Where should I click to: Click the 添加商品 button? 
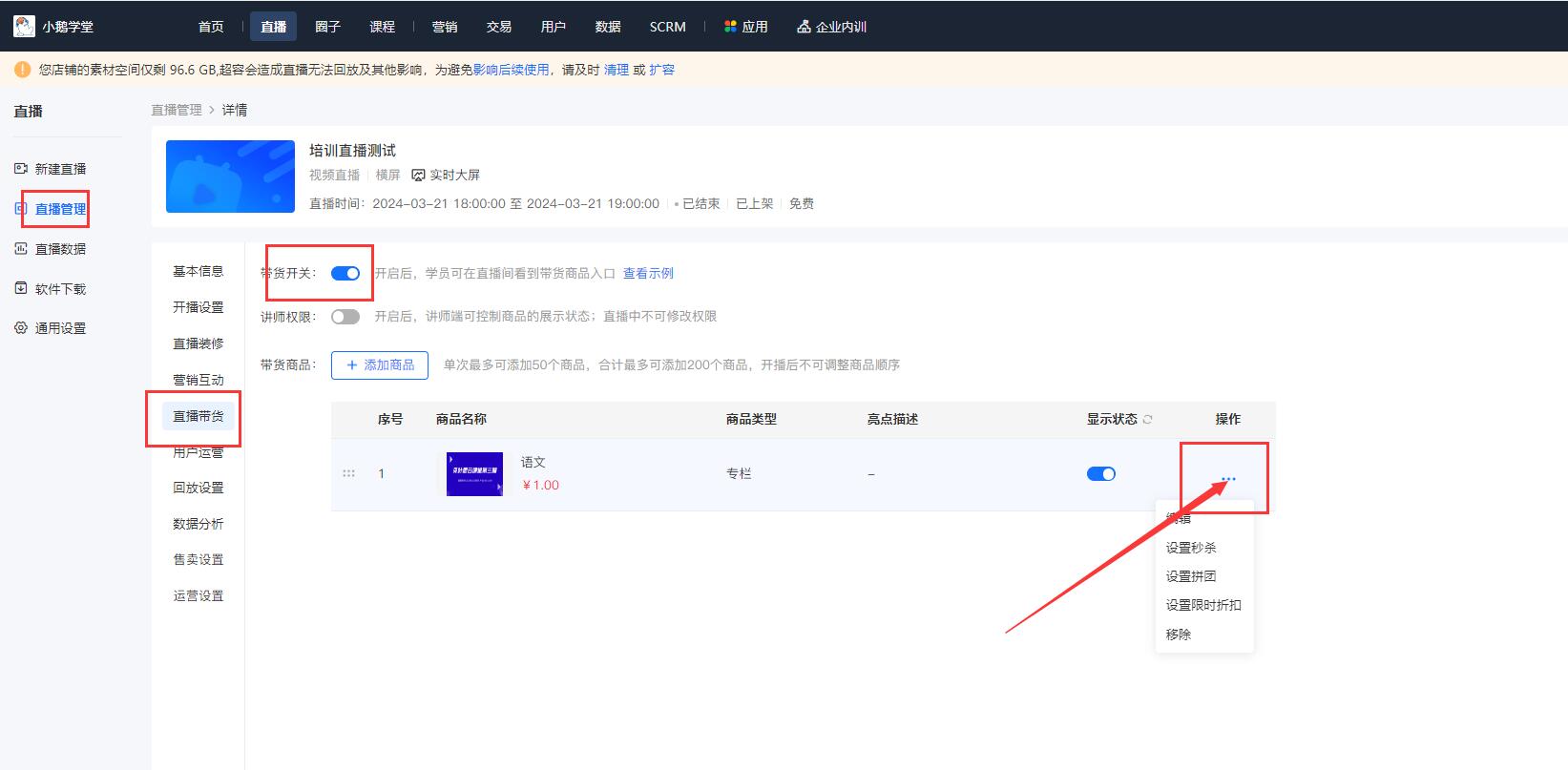pos(380,365)
